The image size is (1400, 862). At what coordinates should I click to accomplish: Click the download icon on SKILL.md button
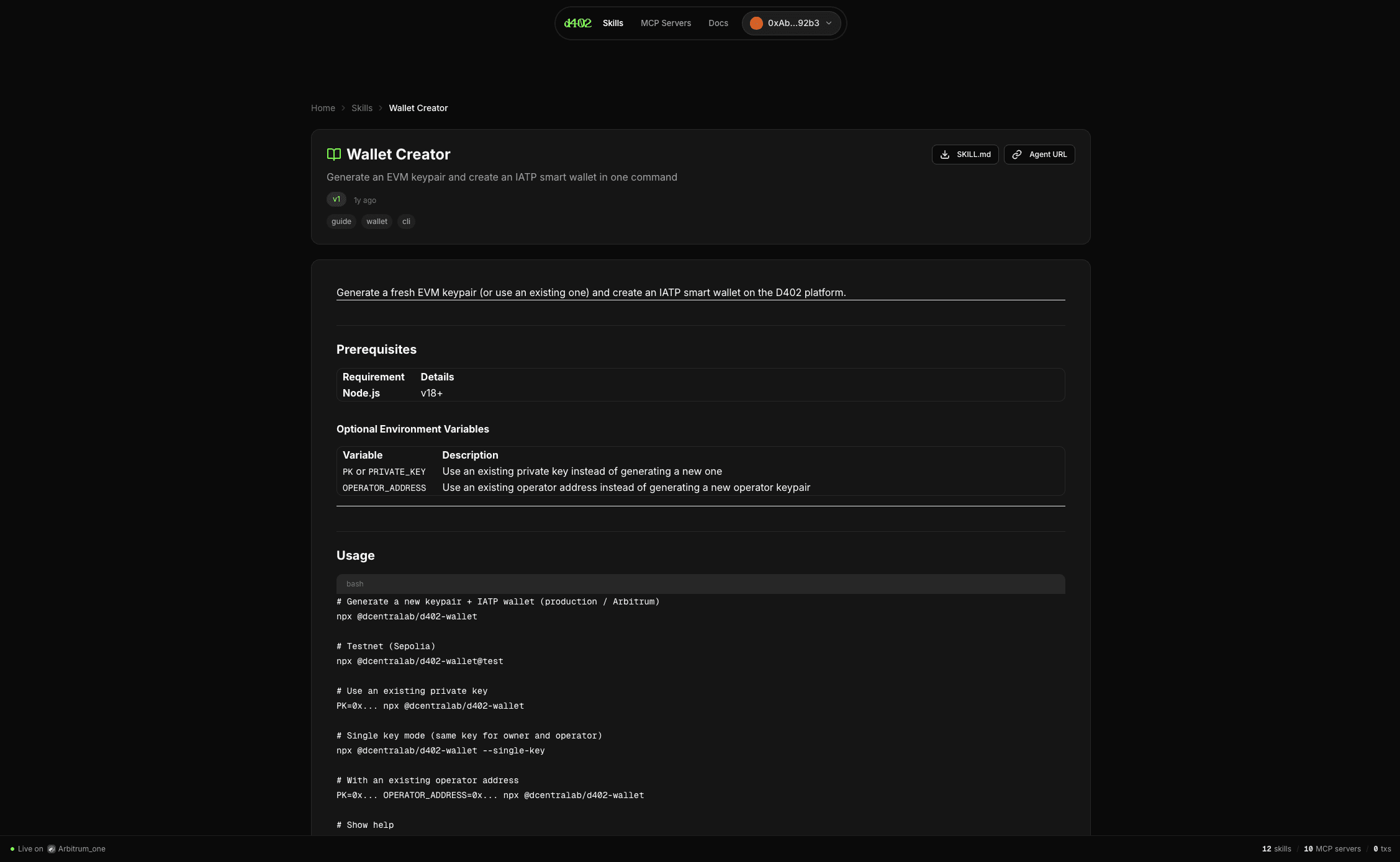click(x=946, y=155)
